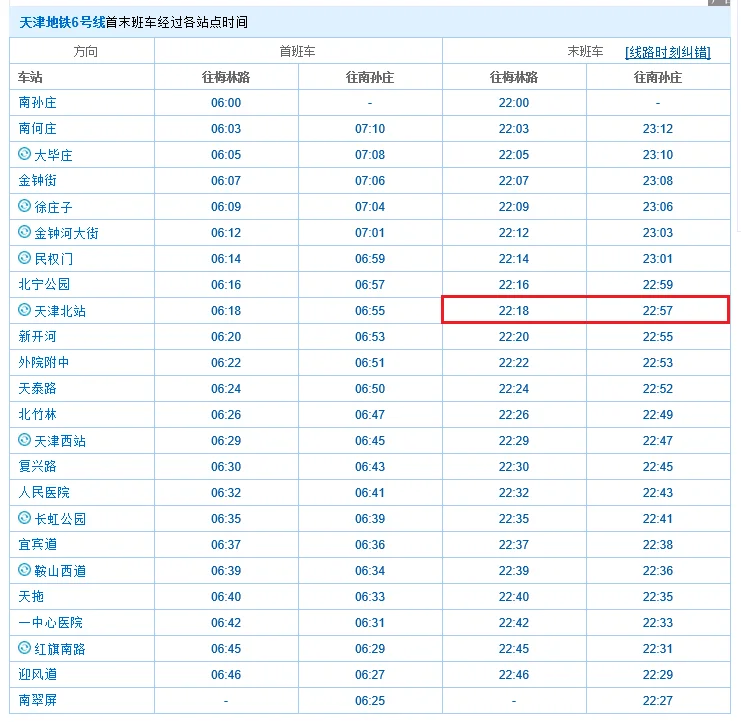Open the 线路时刻纠错 link
Viewport: 741px width, 722px height.
click(x=667, y=52)
